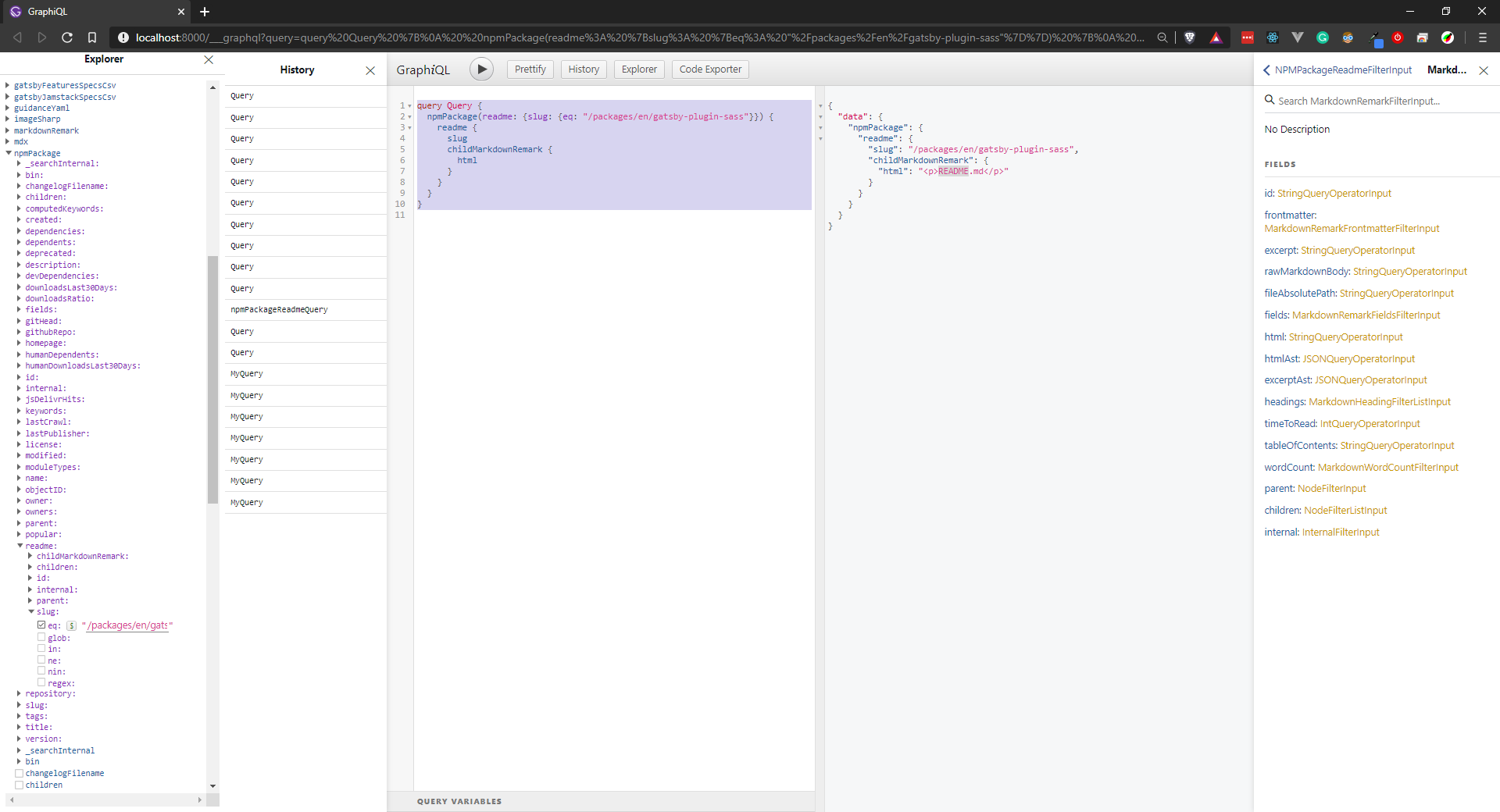The width and height of the screenshot is (1500, 812).
Task: Select npmPackageReadmeQuery in history list
Action: click(305, 310)
